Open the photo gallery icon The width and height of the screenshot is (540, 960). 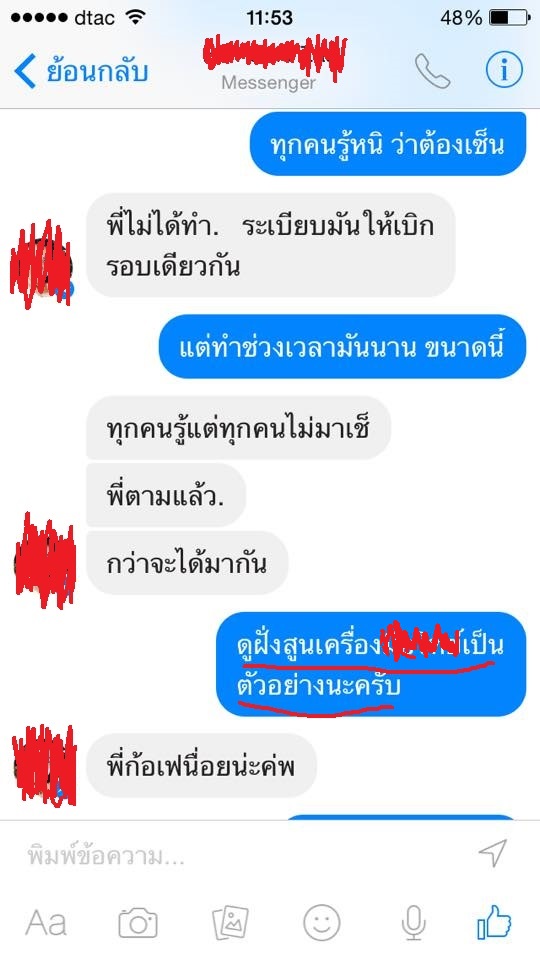pos(230,923)
